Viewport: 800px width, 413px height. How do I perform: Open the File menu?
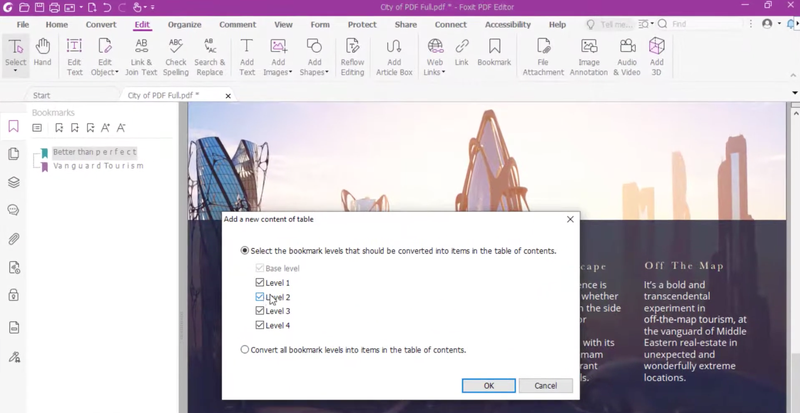point(22,25)
